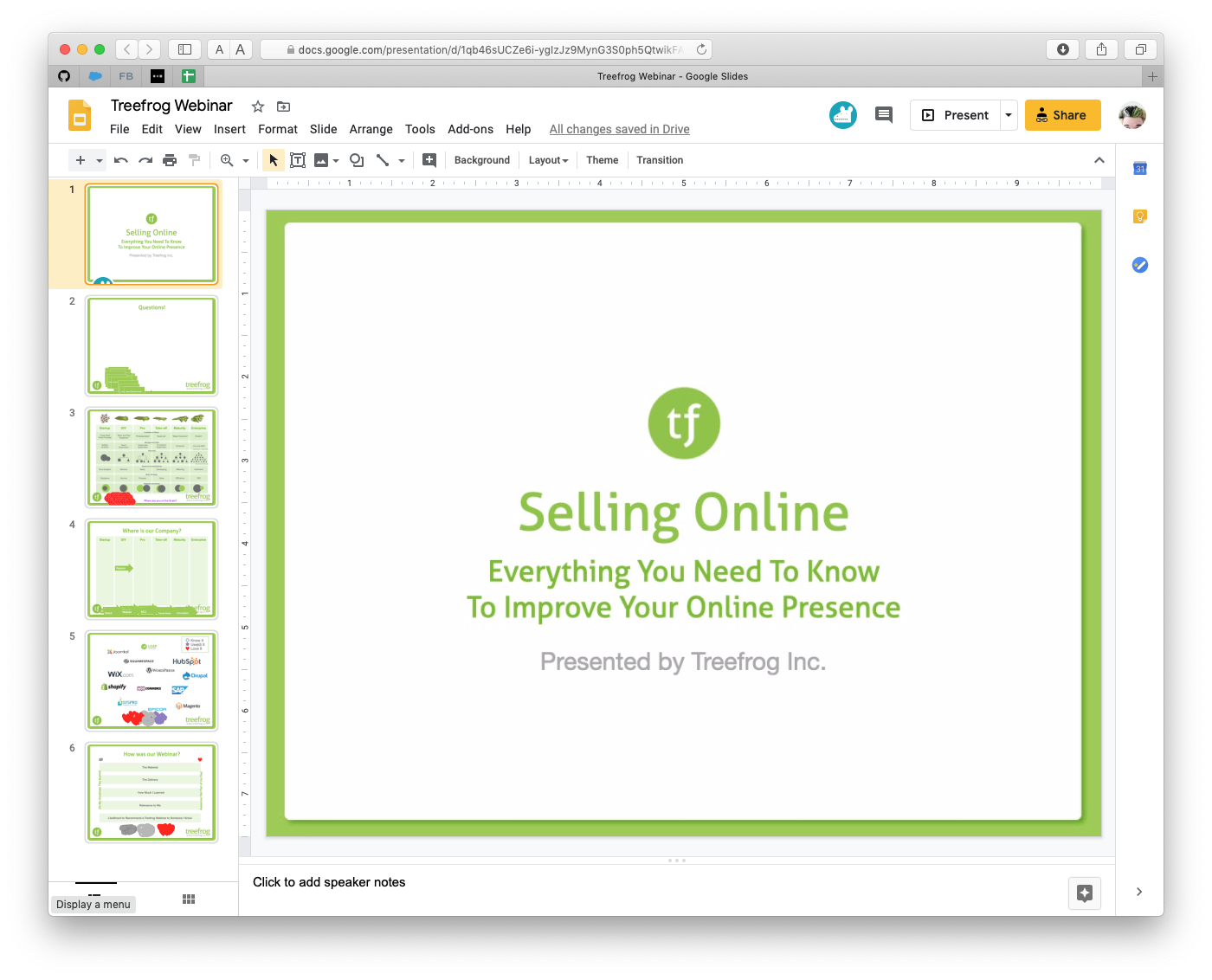Click the Move to folder icon

[x=283, y=106]
